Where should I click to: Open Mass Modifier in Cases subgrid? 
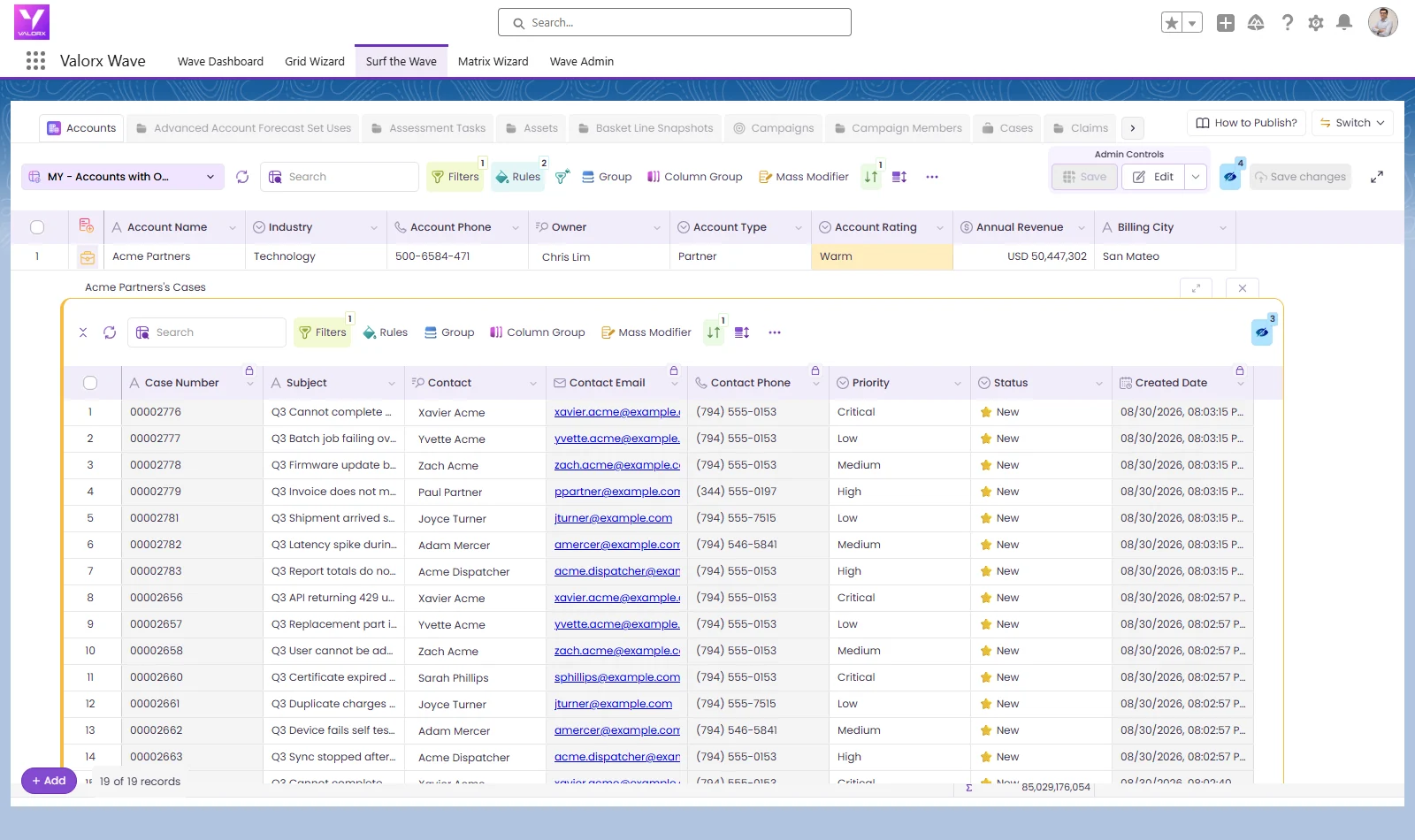pyautogui.click(x=646, y=332)
